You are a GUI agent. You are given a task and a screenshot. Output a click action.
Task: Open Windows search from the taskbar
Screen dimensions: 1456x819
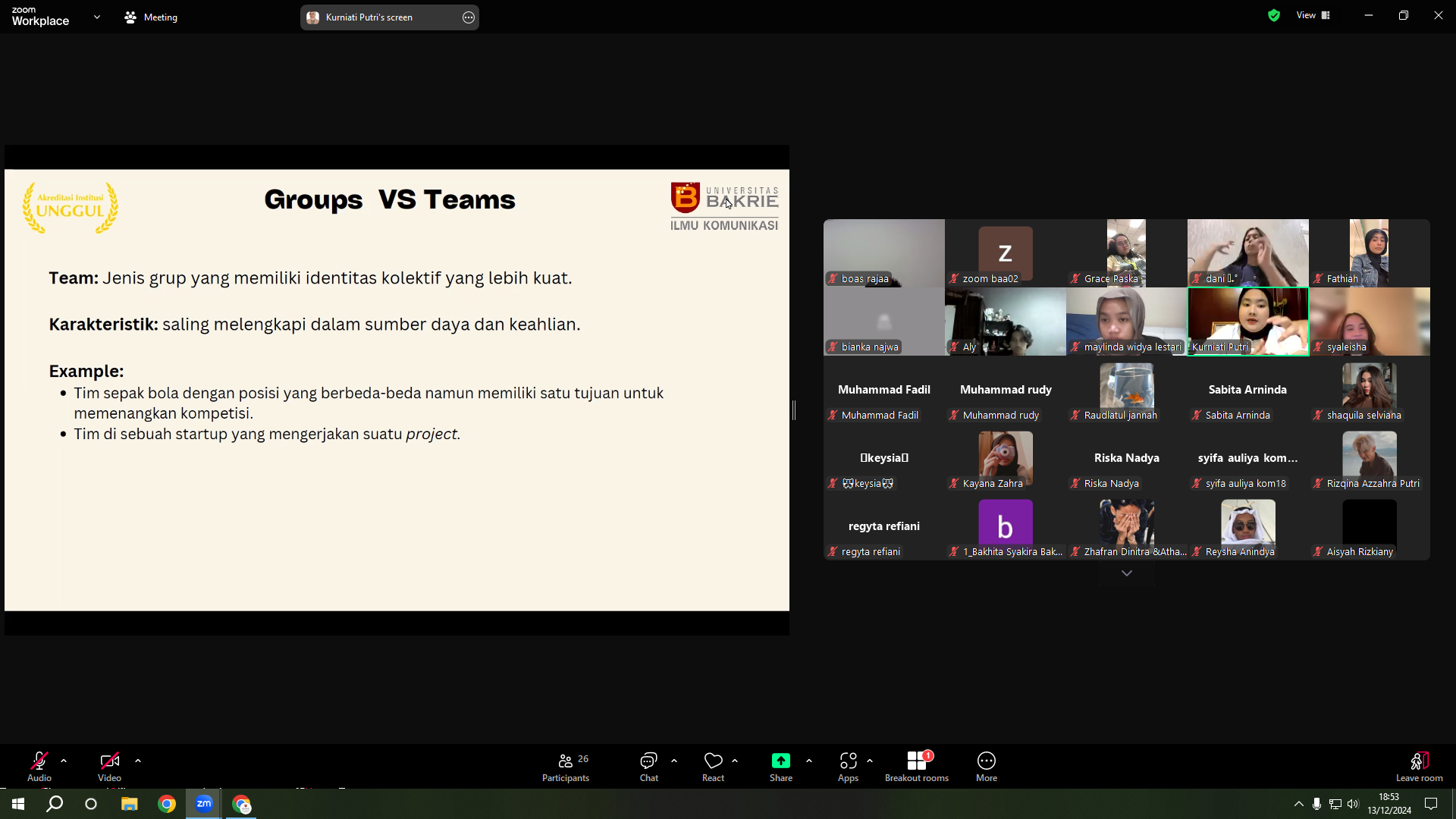tap(55, 804)
